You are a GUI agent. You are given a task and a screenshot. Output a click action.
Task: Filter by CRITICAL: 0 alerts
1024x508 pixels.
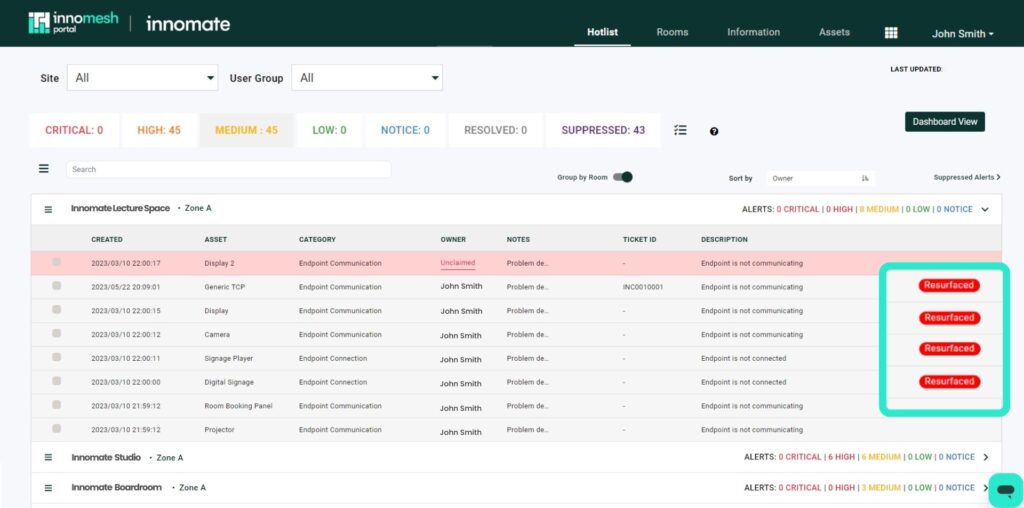pyautogui.click(x=74, y=130)
